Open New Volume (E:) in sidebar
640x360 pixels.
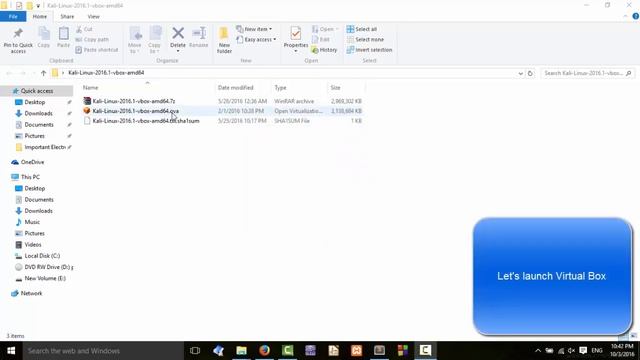click(45, 278)
